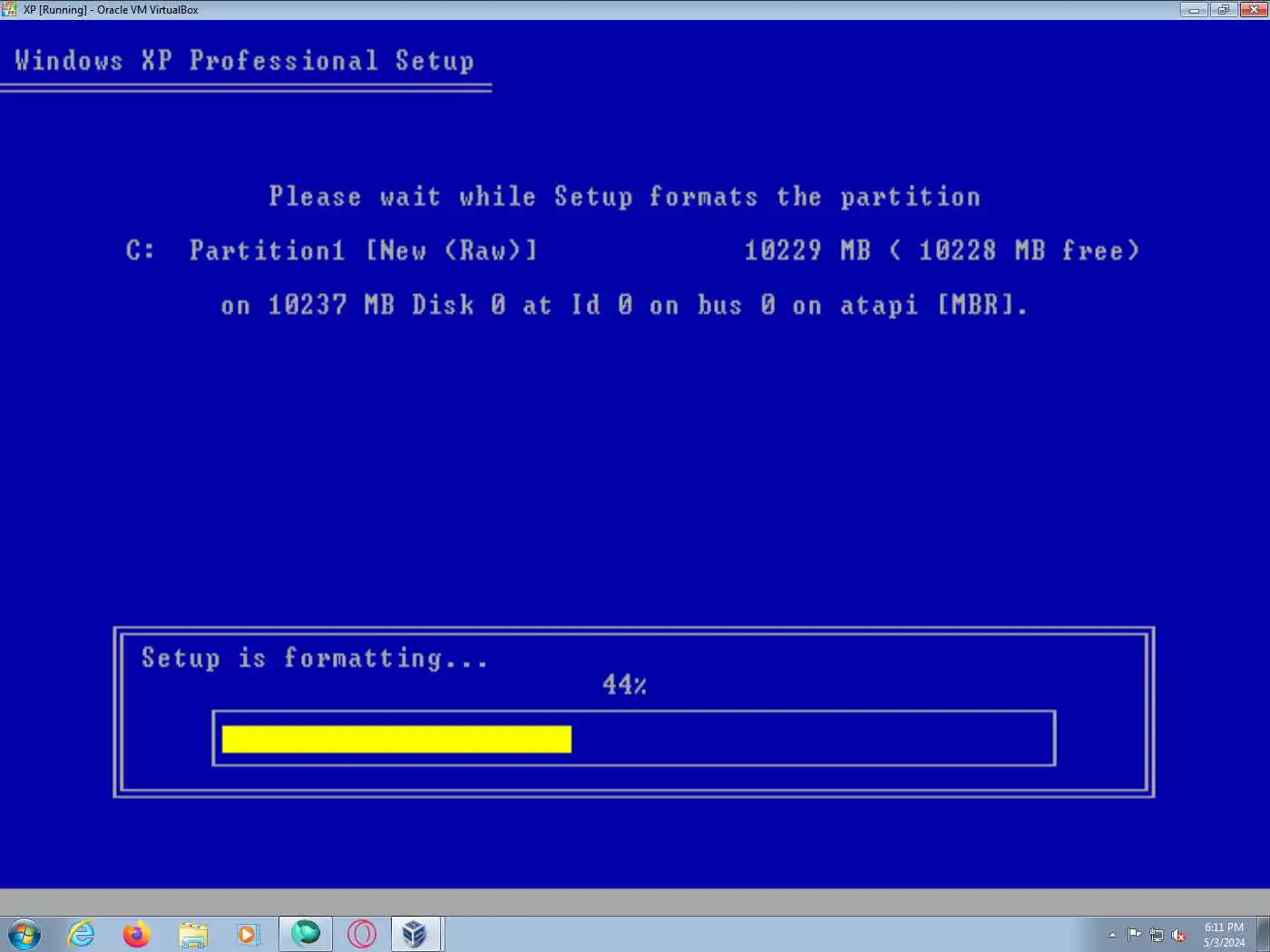This screenshot has width=1270, height=952.
Task: Open Opera browser from the taskbar
Action: [x=362, y=934]
